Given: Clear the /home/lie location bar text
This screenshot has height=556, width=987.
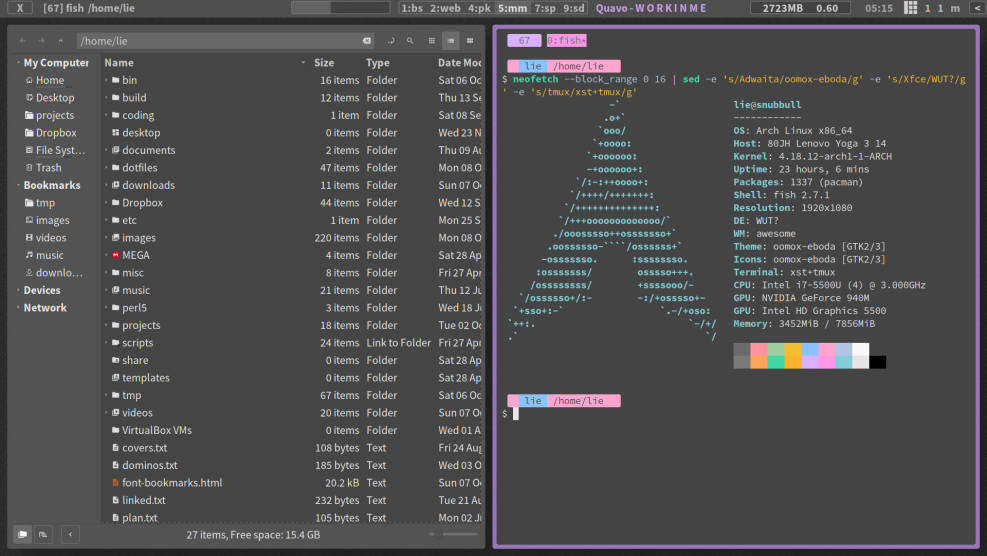Looking at the screenshot, I should click(367, 42).
